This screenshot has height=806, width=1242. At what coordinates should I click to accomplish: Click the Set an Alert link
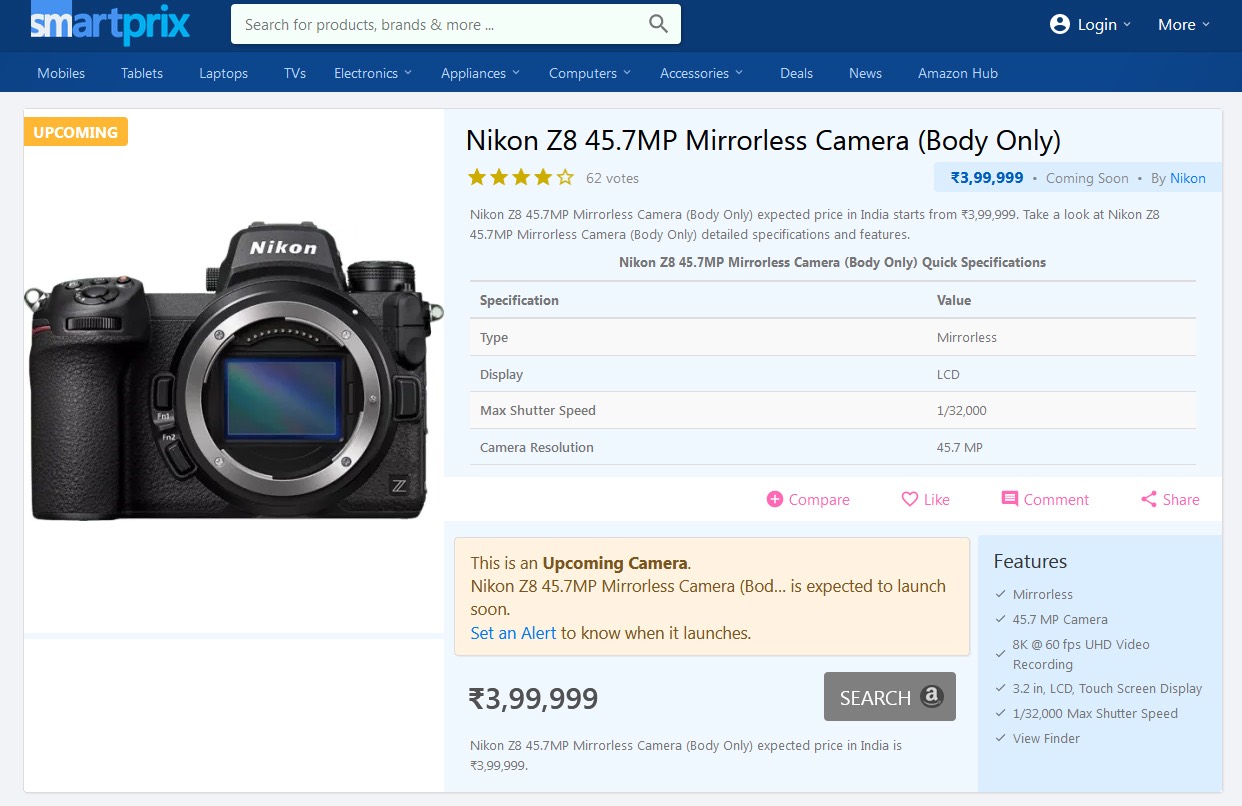tap(513, 633)
